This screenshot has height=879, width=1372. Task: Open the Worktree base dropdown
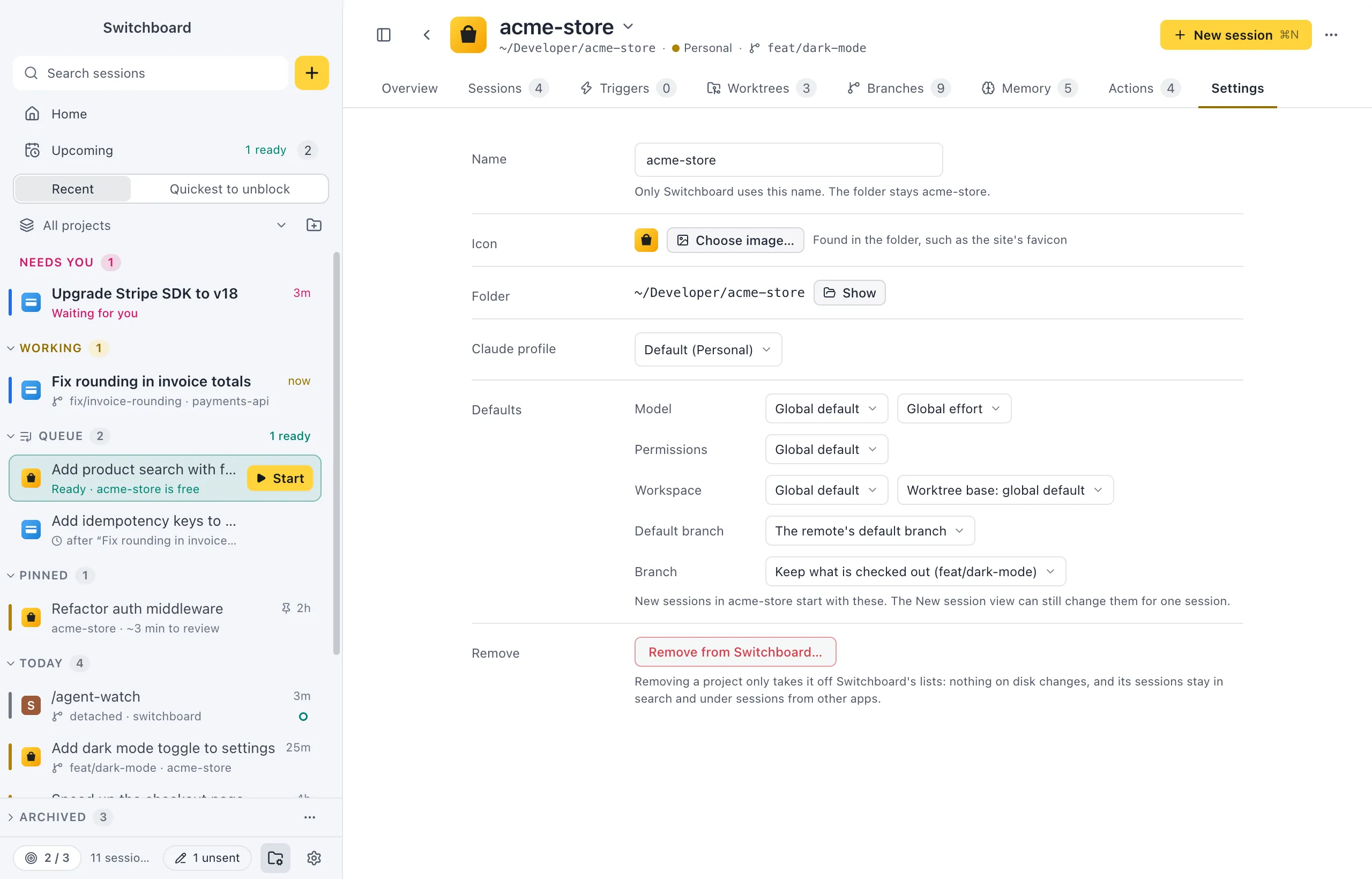coord(1005,490)
